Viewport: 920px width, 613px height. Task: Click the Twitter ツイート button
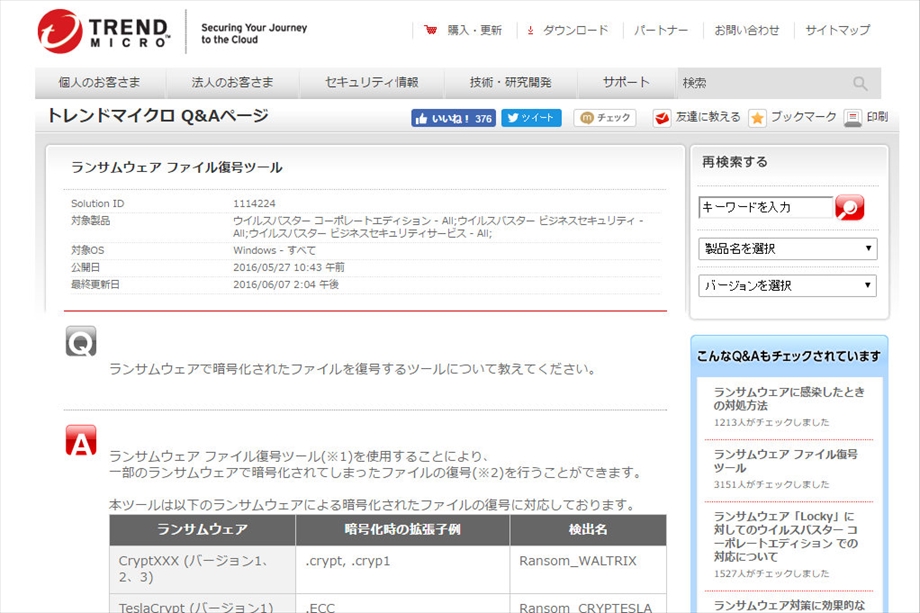(531, 118)
